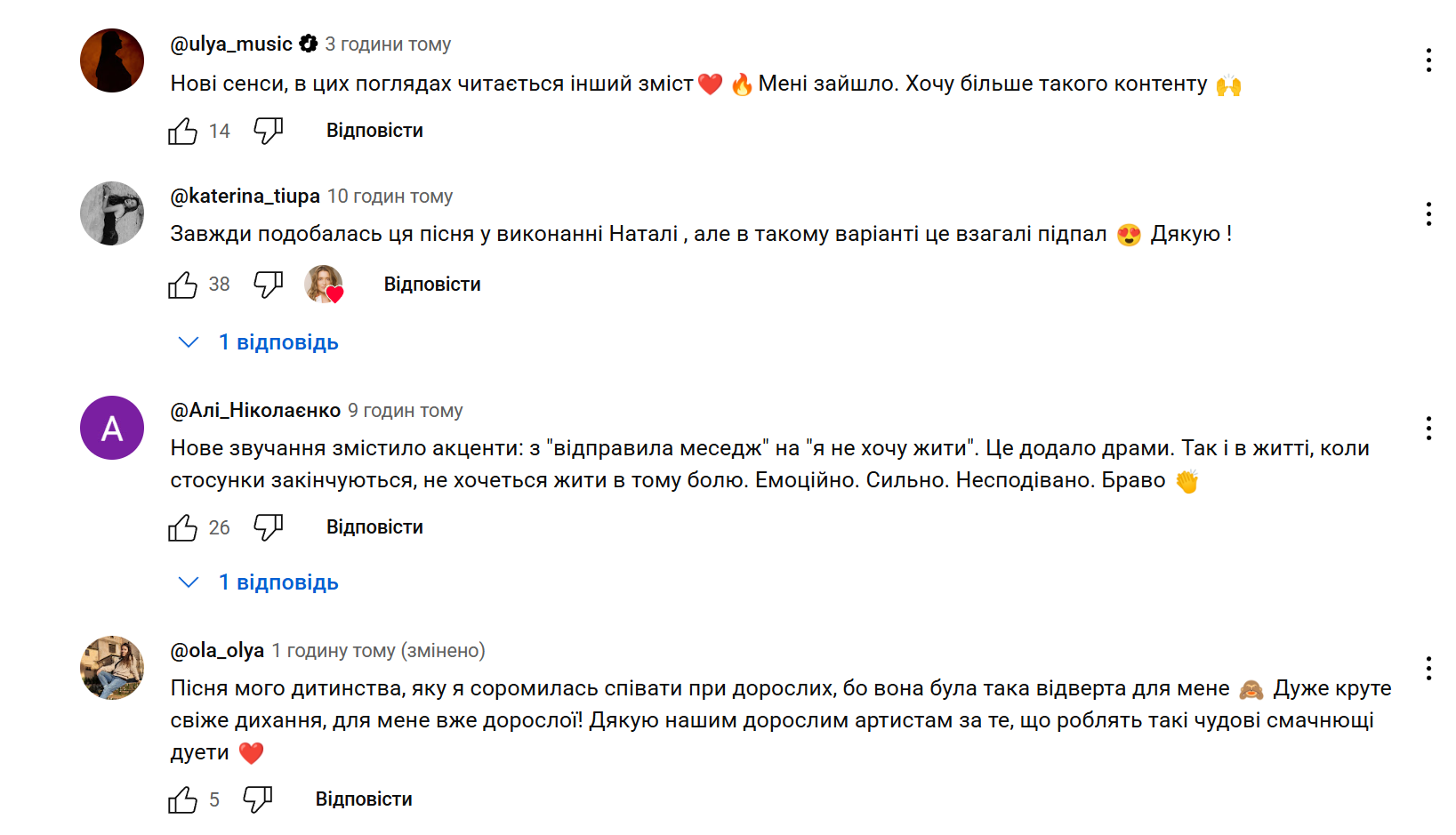The image size is (1456, 835).
Task: Like the @ulya_music comment
Action: point(183,132)
